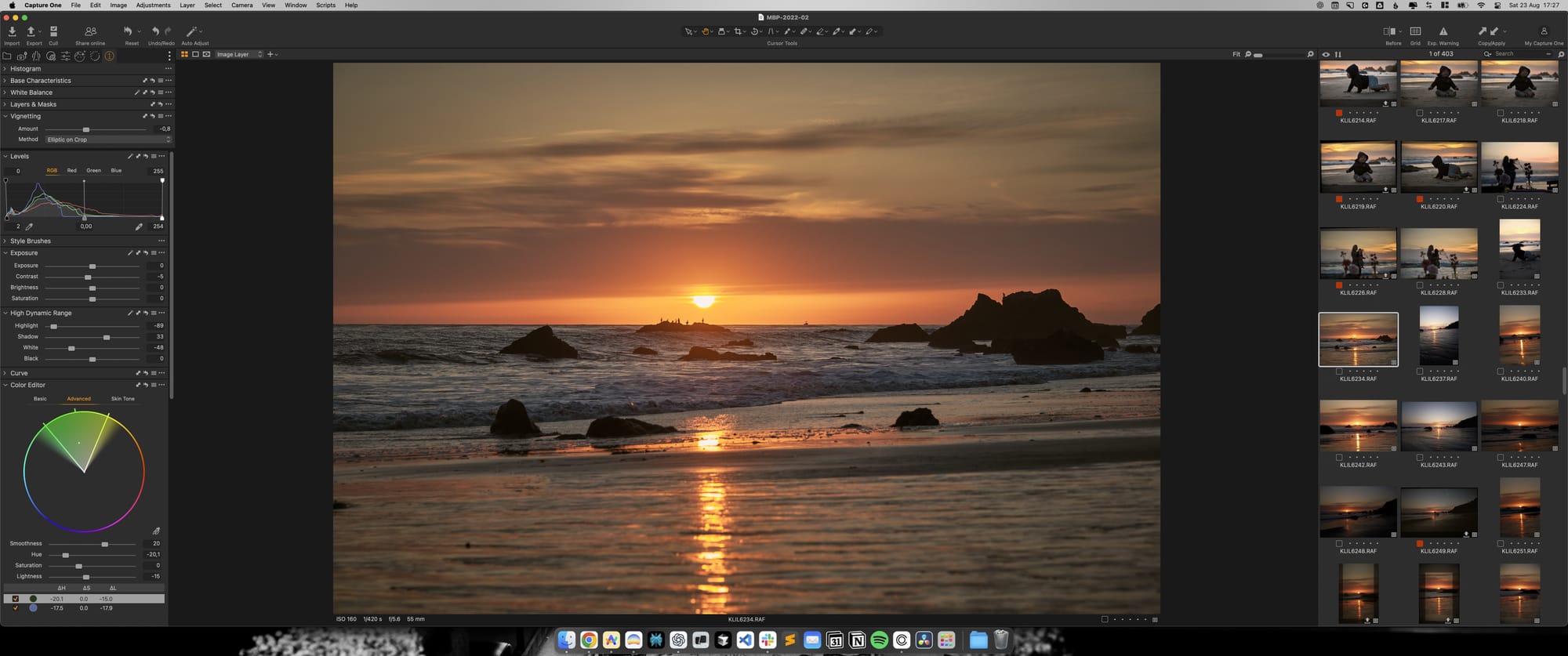Expand the White Balance panel
The width and height of the screenshot is (1568, 656).
(x=5, y=92)
